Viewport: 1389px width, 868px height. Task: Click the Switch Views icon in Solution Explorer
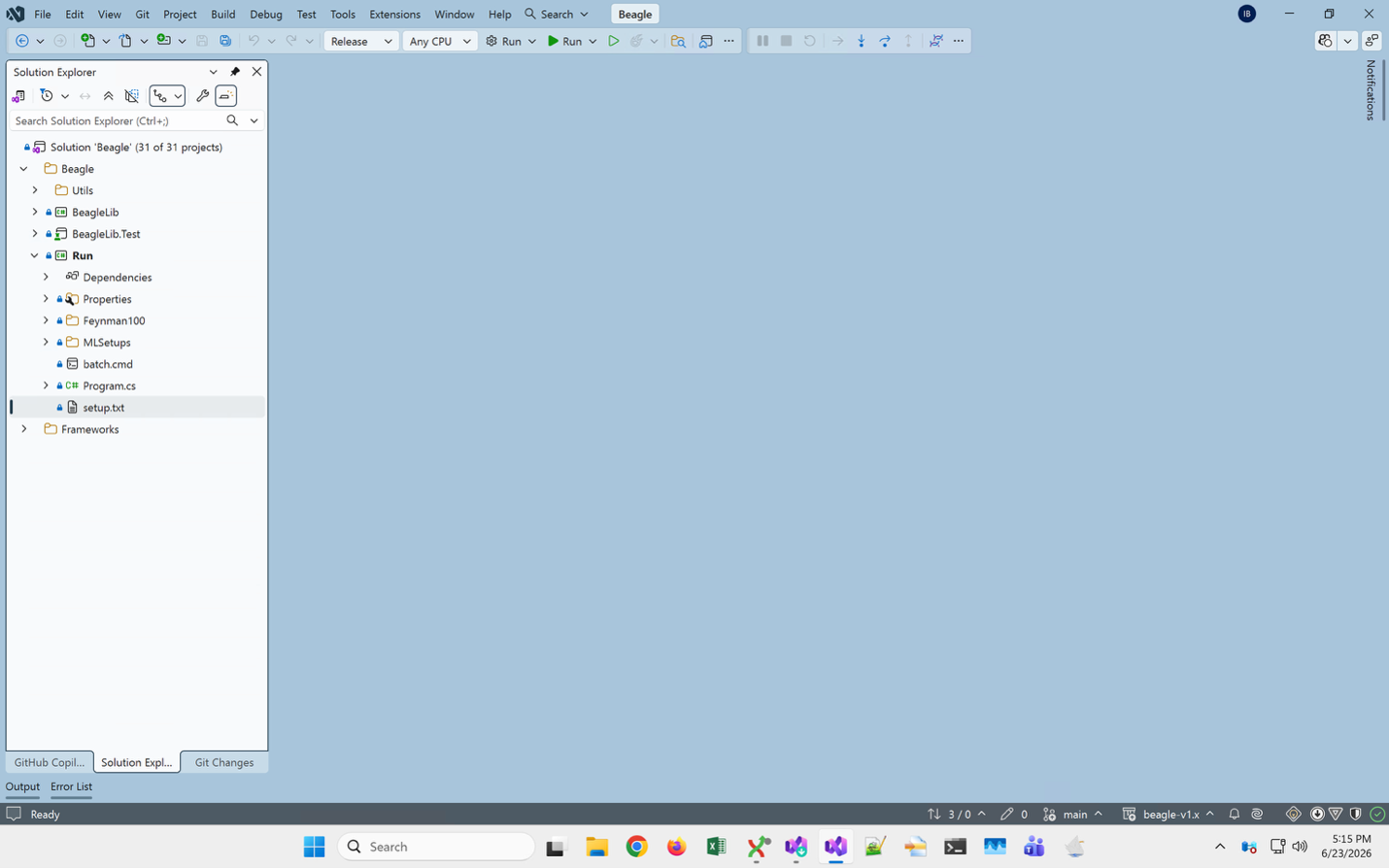click(18, 96)
